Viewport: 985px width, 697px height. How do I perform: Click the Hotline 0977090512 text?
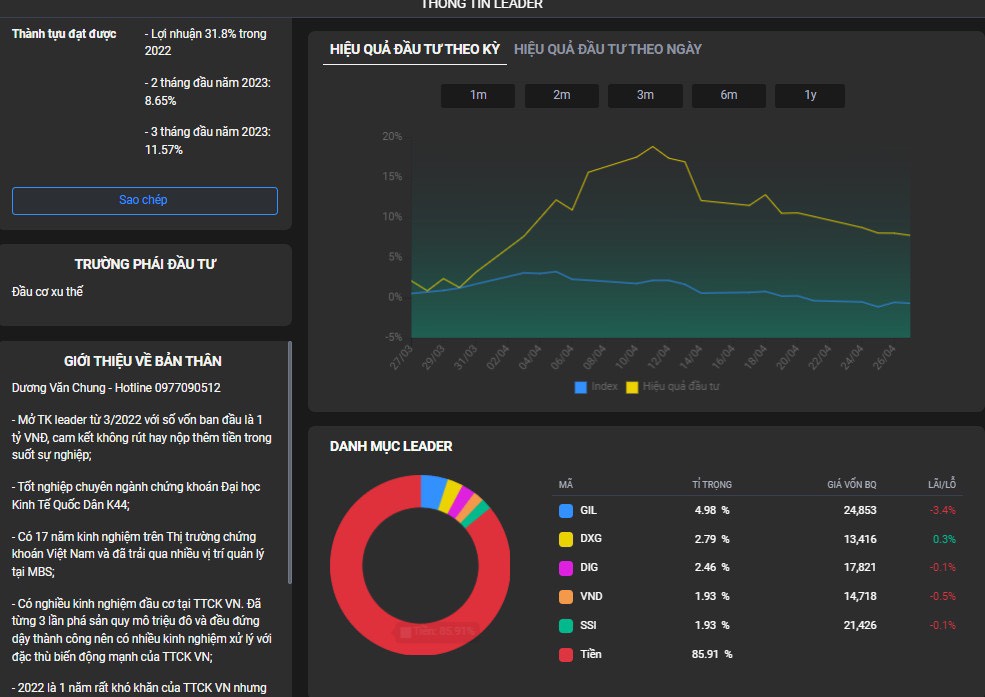(x=168, y=387)
